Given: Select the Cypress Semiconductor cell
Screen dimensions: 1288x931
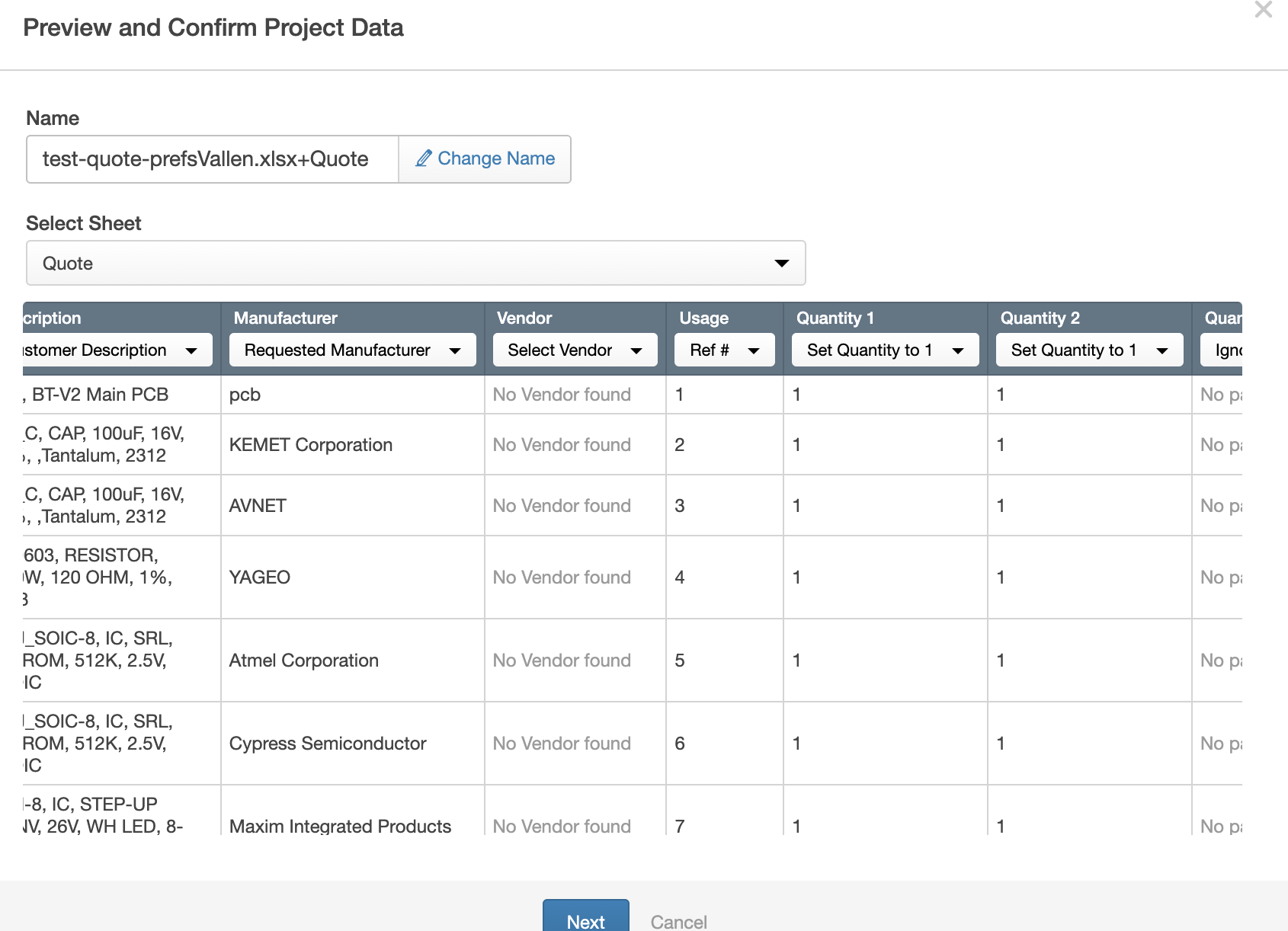Looking at the screenshot, I should [x=328, y=743].
